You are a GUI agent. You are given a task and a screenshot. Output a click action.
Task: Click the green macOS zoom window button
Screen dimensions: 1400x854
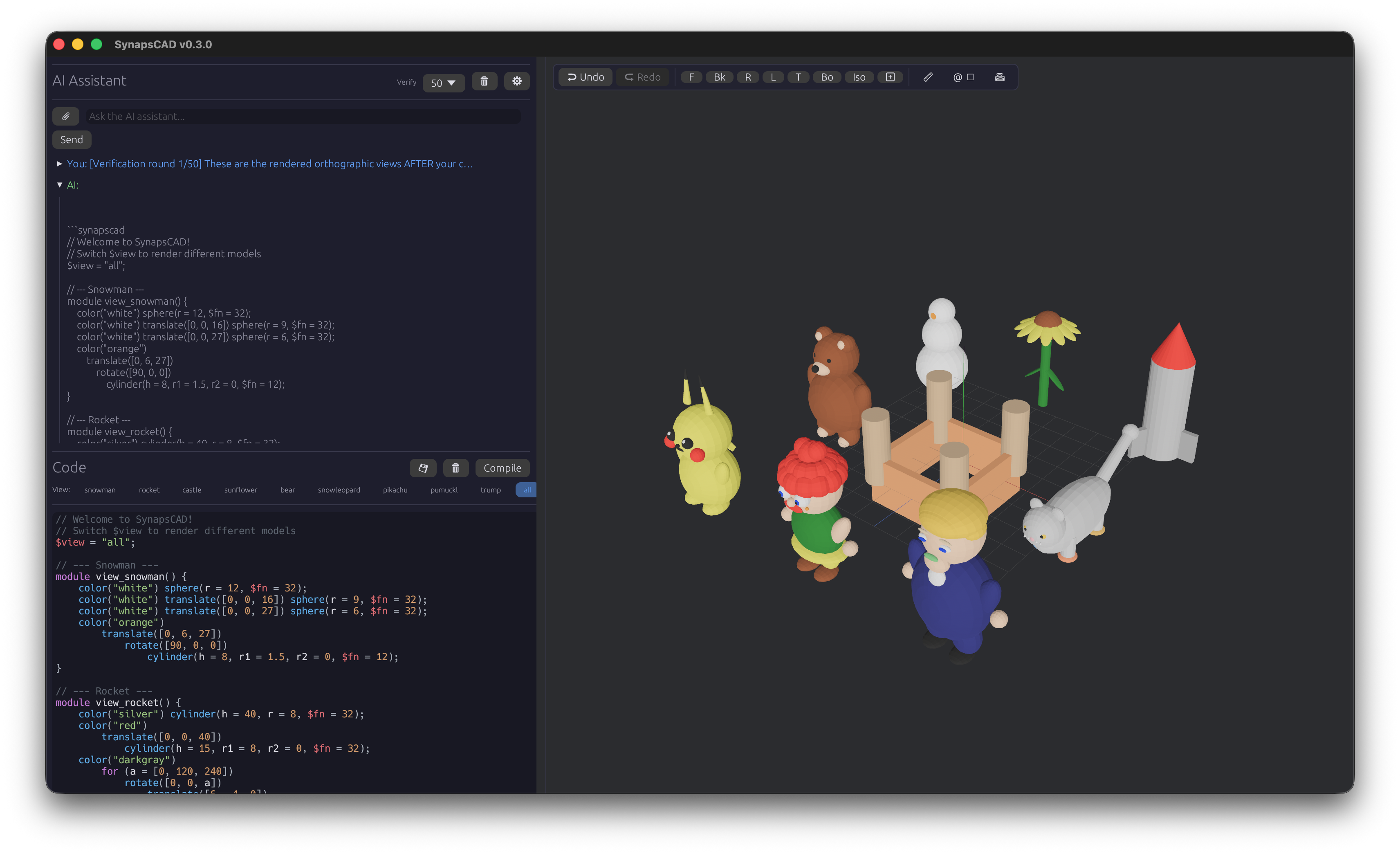pyautogui.click(x=96, y=44)
